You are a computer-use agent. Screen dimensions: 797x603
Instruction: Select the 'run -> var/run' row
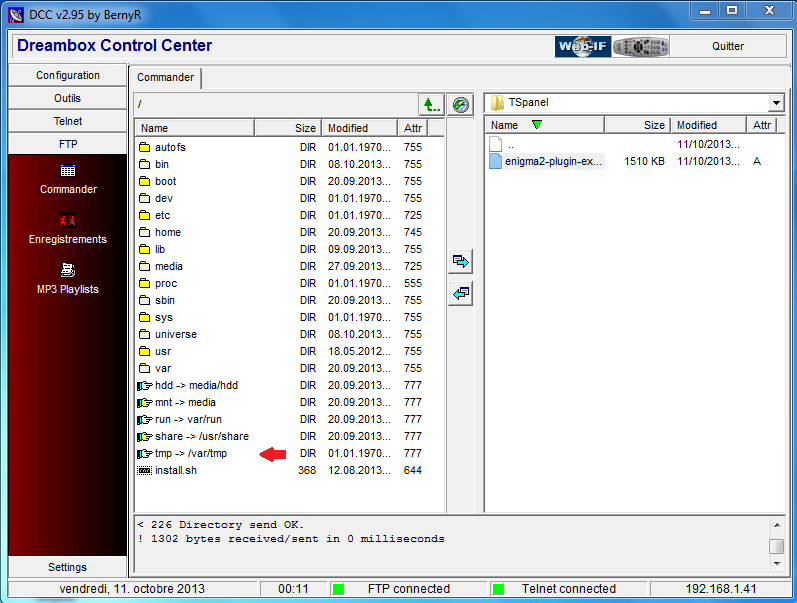coord(290,419)
